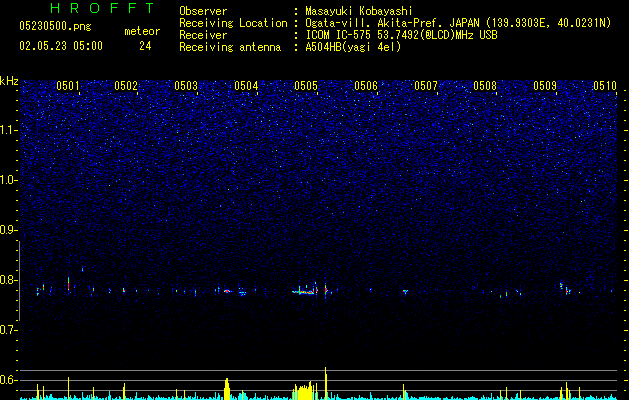Click the Ogata-vill. Akita-Pref. JAPAN text
629x400 pixels.
pos(392,23)
